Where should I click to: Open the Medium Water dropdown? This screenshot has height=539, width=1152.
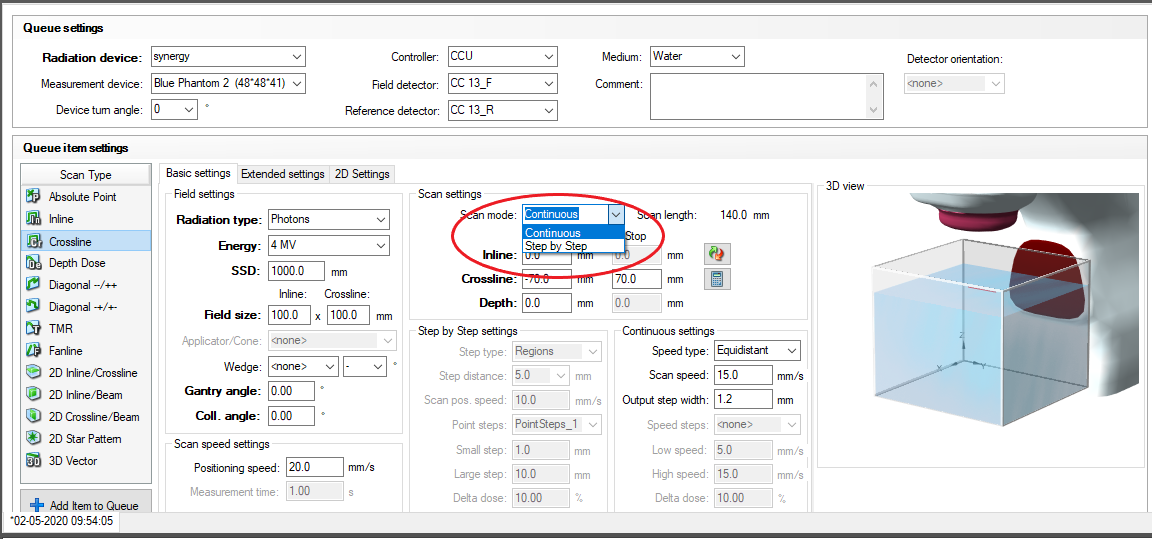coord(735,57)
